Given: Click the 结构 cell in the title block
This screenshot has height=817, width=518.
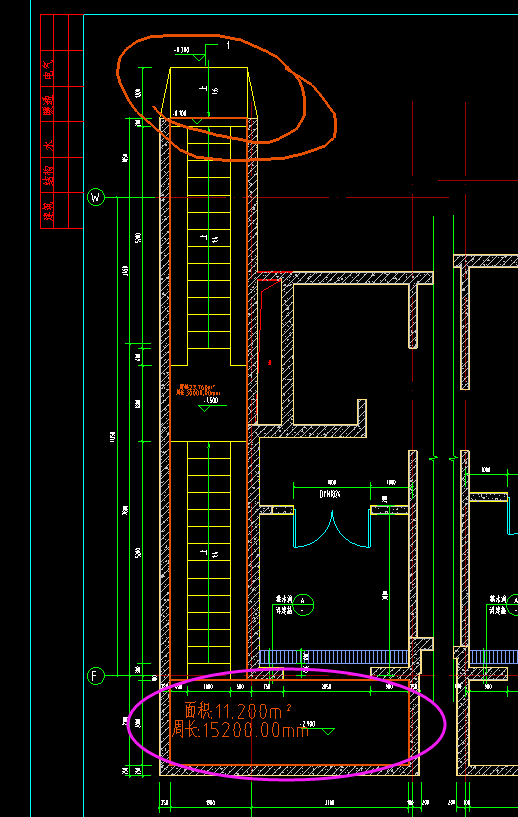Looking at the screenshot, I should 48,175.
